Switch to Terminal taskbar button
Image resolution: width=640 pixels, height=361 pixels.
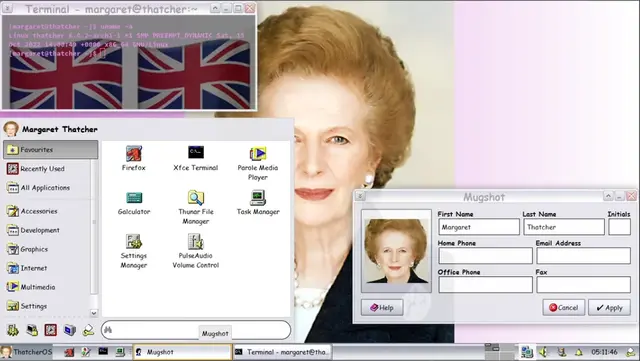(282, 352)
